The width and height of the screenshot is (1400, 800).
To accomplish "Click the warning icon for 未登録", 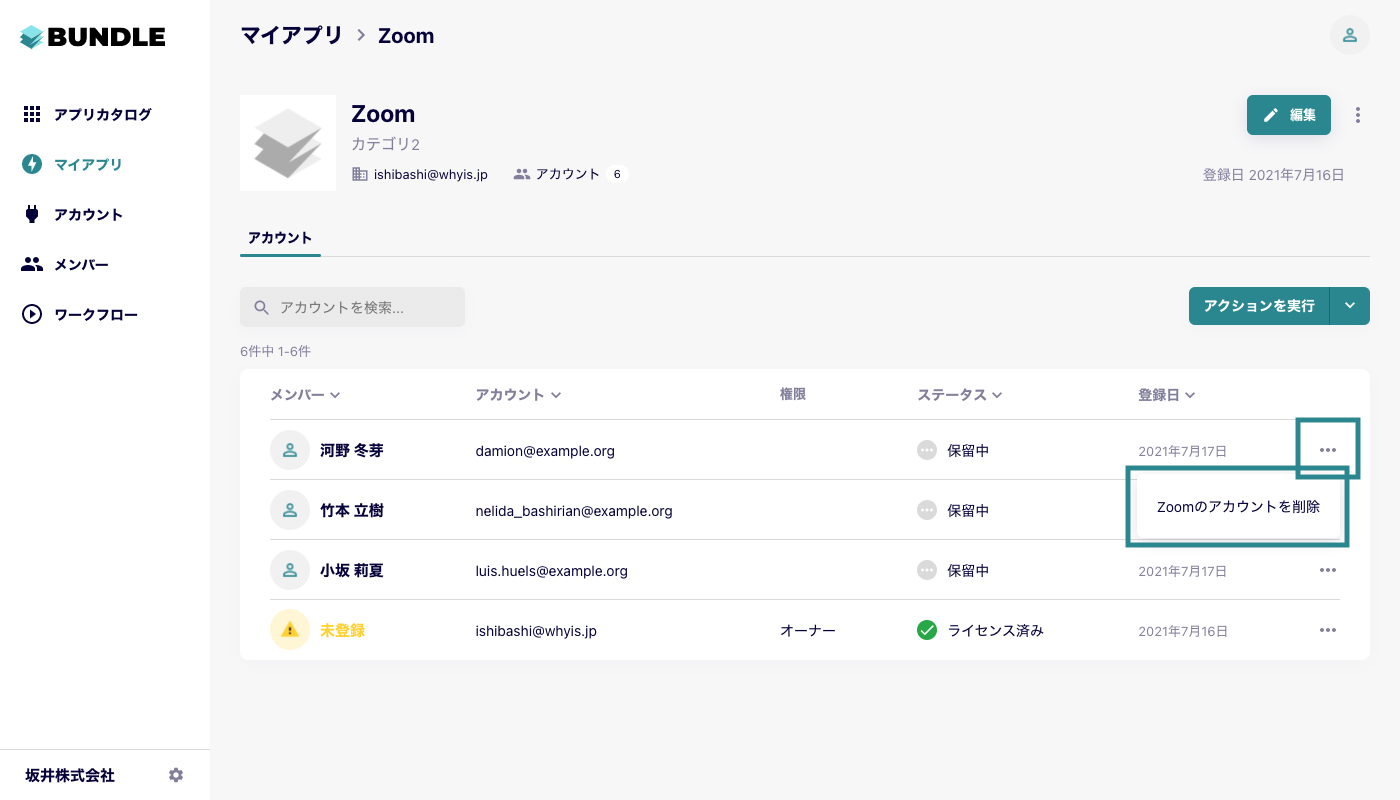I will coord(290,630).
